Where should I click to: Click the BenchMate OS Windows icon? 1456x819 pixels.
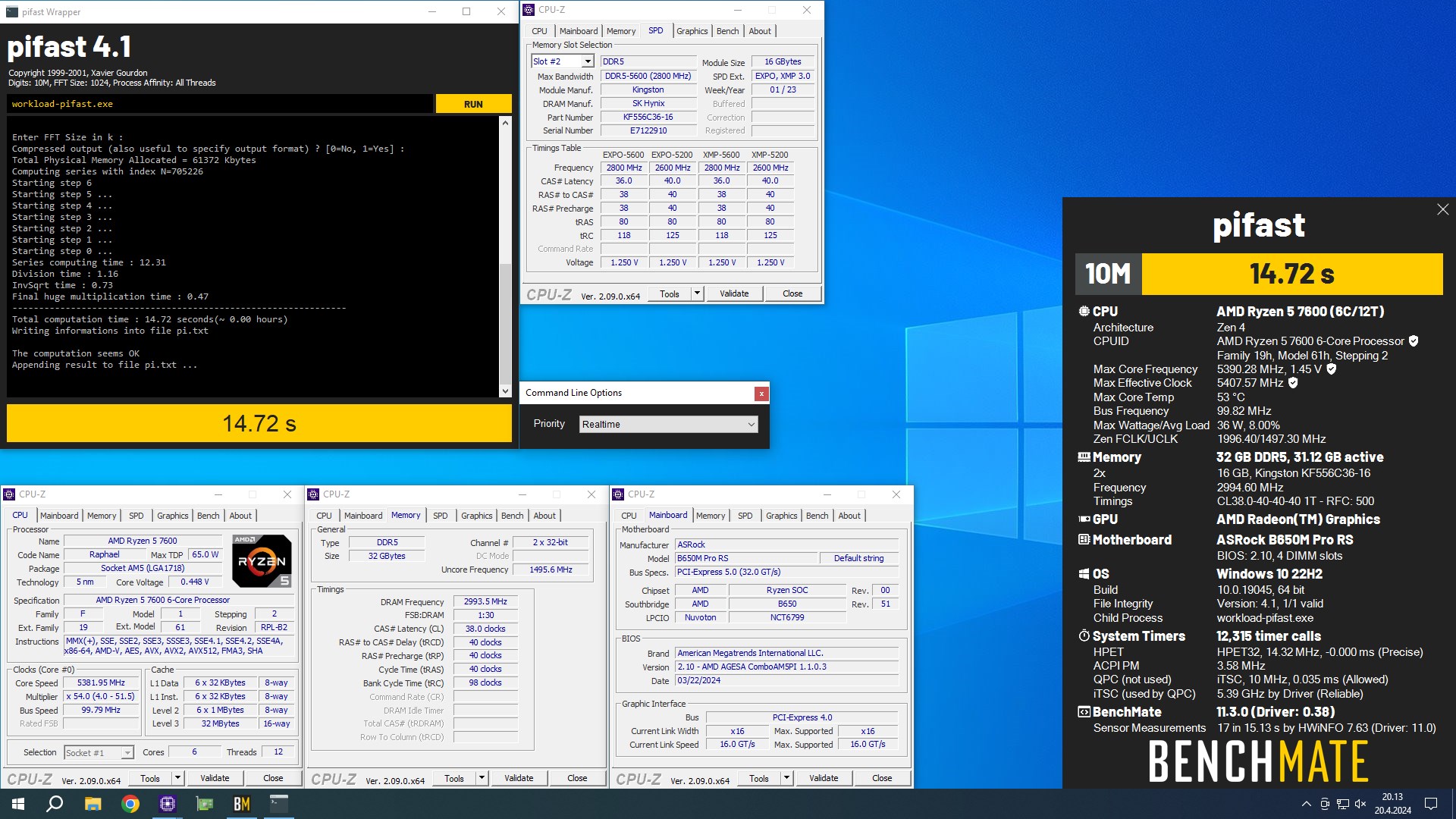tap(1084, 574)
